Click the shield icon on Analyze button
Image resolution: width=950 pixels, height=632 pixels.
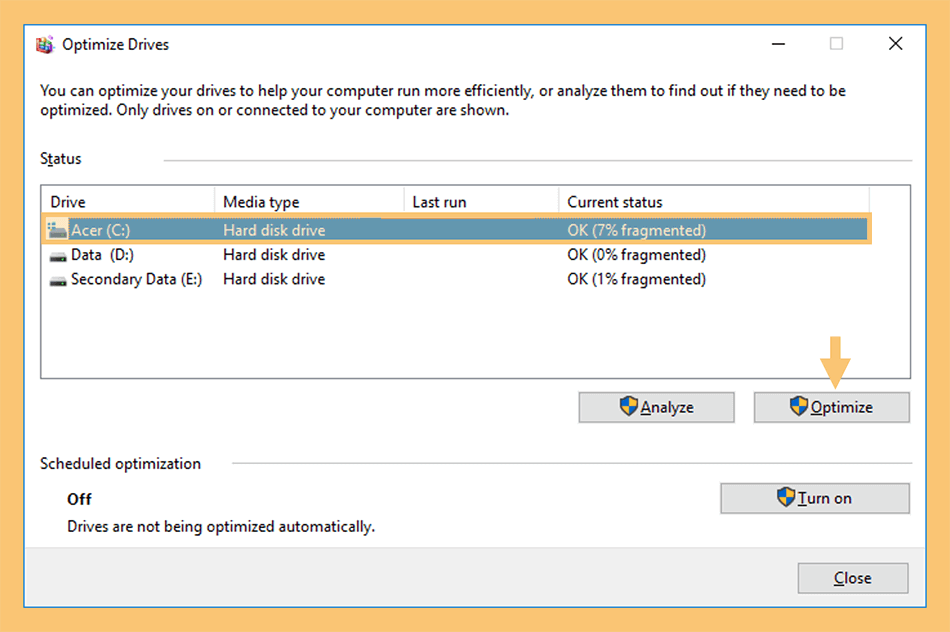tap(629, 406)
